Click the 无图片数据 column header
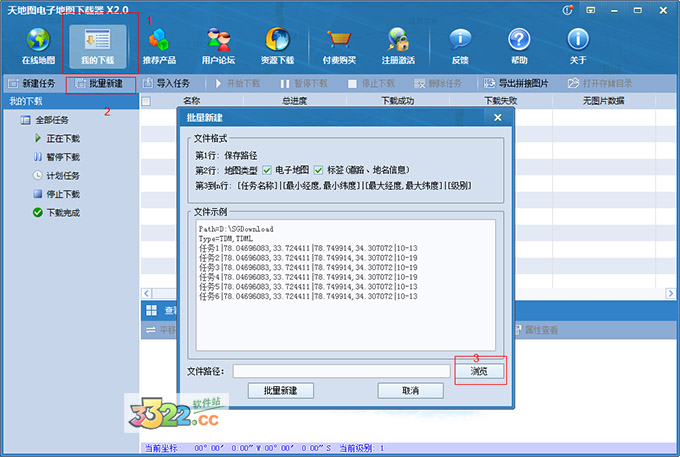Image resolution: width=680 pixels, height=457 pixels. (x=603, y=101)
